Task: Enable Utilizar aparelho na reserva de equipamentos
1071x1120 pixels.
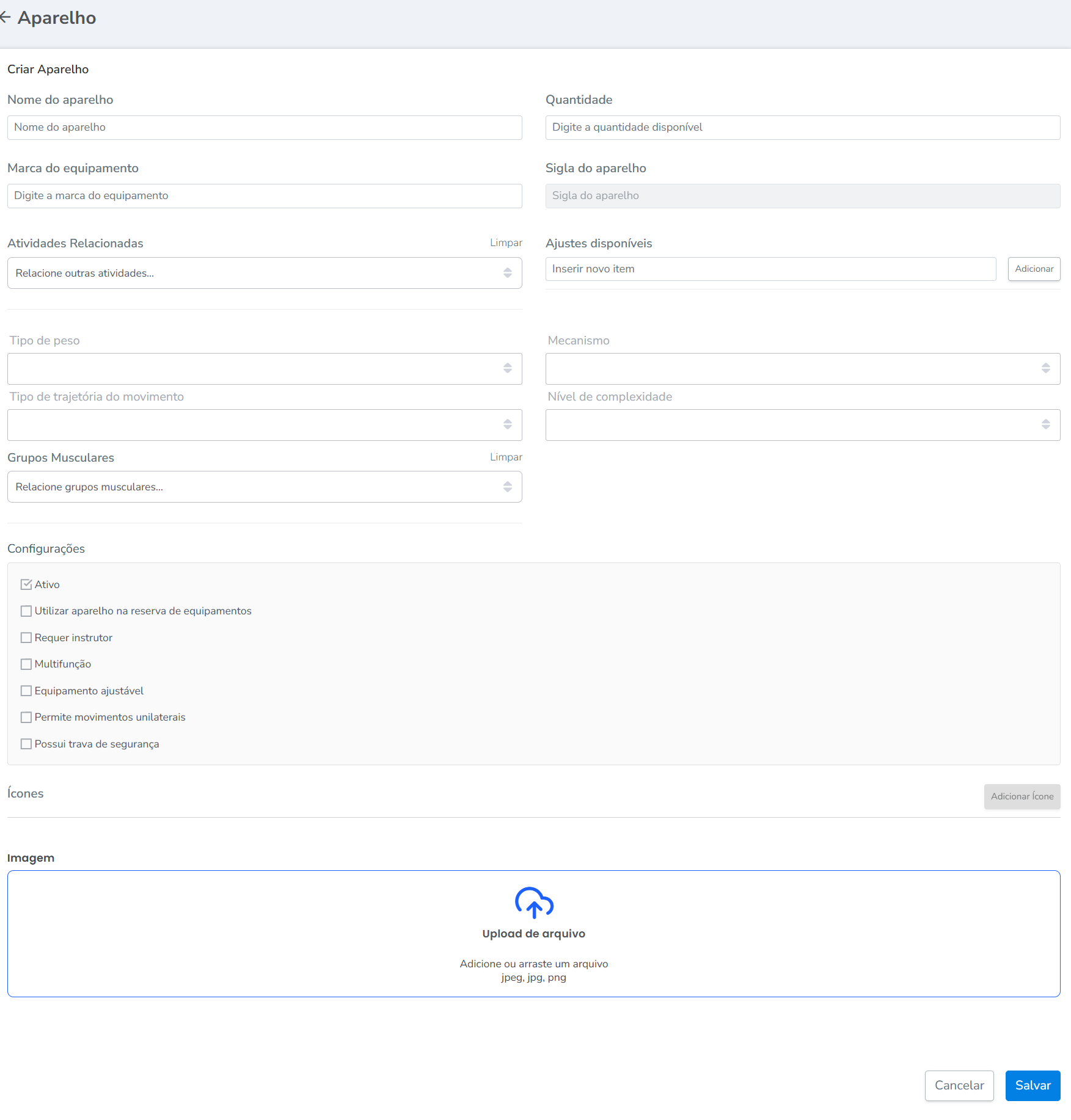Action: (x=26, y=611)
